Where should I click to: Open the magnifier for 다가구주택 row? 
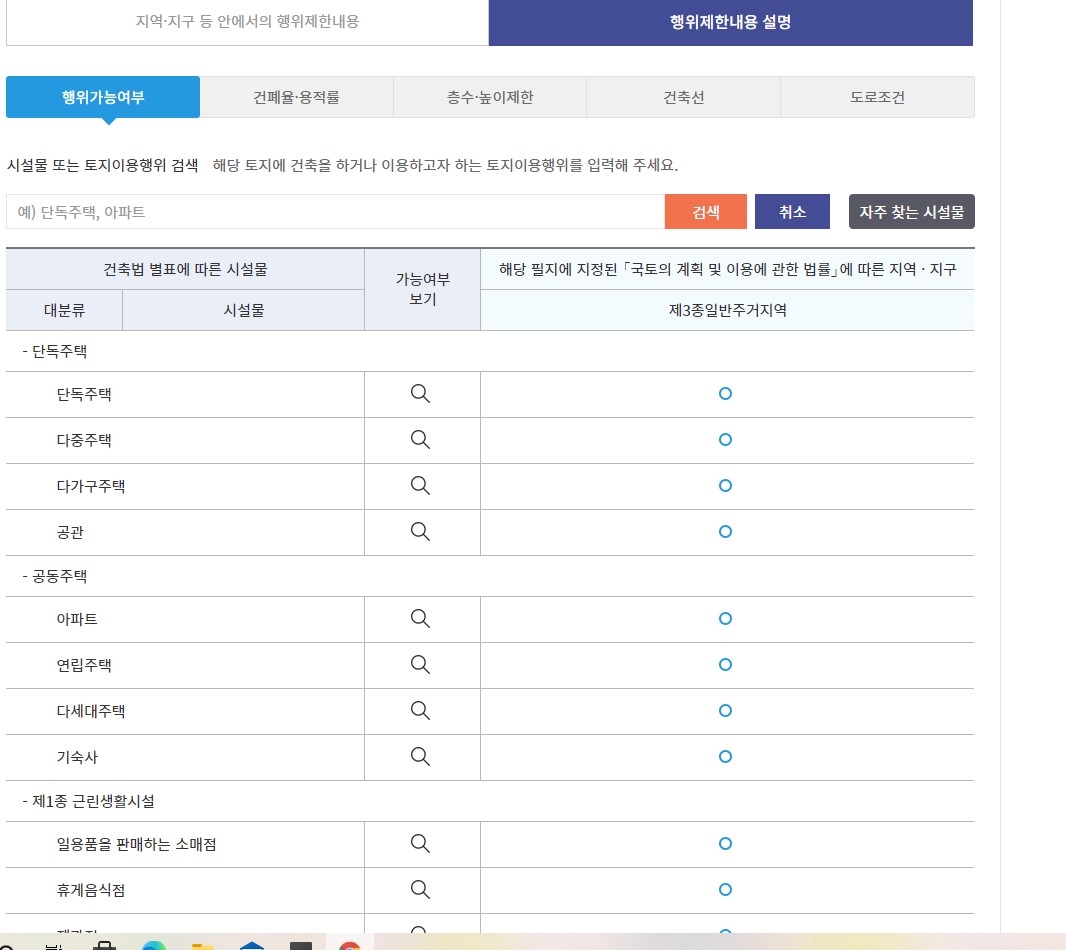(x=420, y=486)
